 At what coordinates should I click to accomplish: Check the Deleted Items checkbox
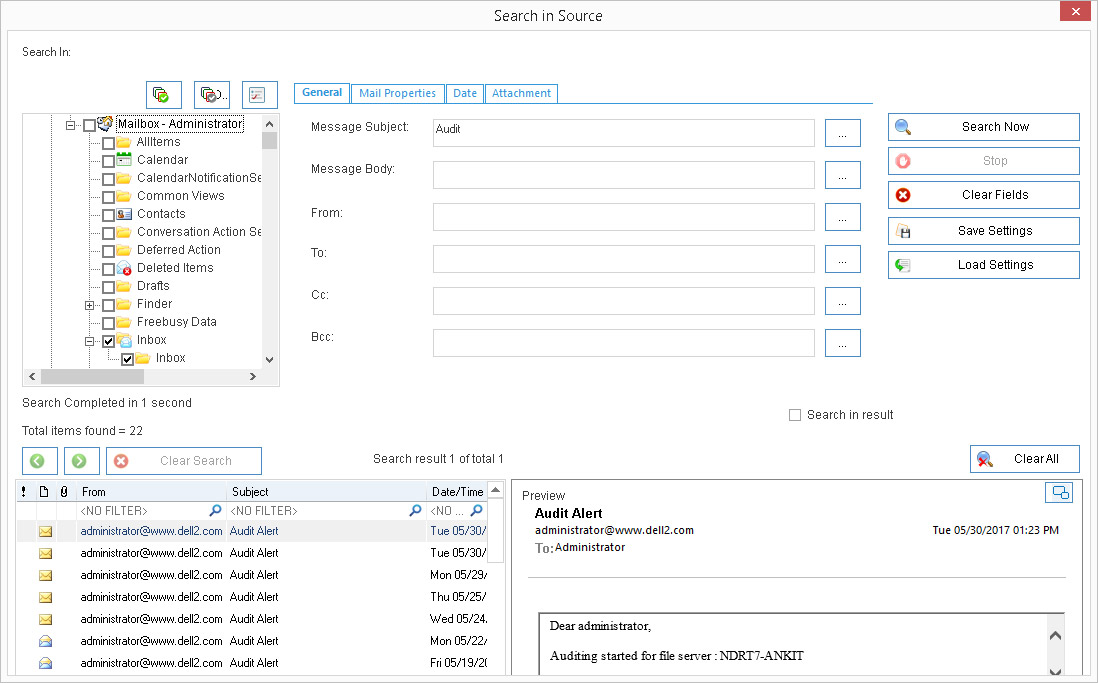pyautogui.click(x=109, y=269)
